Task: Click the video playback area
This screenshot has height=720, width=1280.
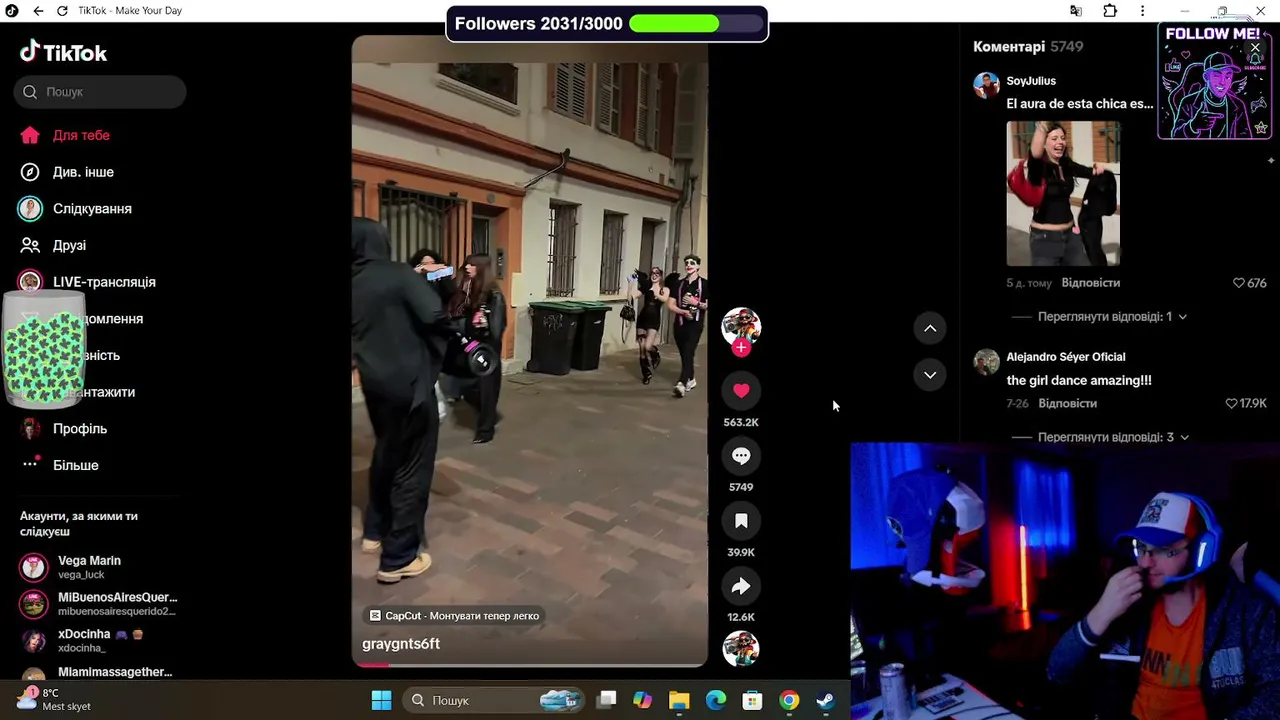Action: 530,350
